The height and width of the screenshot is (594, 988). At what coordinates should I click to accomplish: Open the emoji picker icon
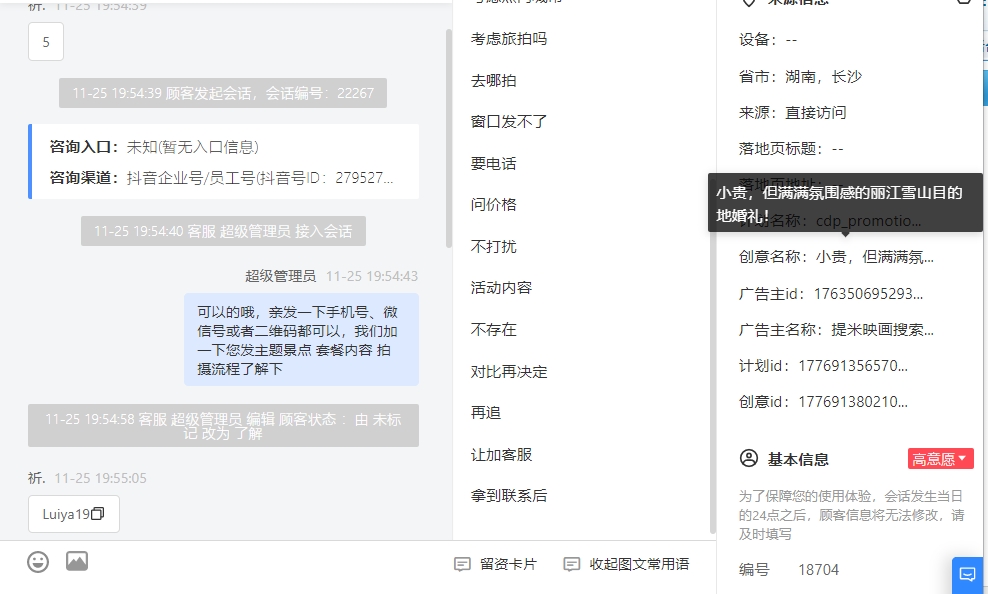pyautogui.click(x=38, y=561)
